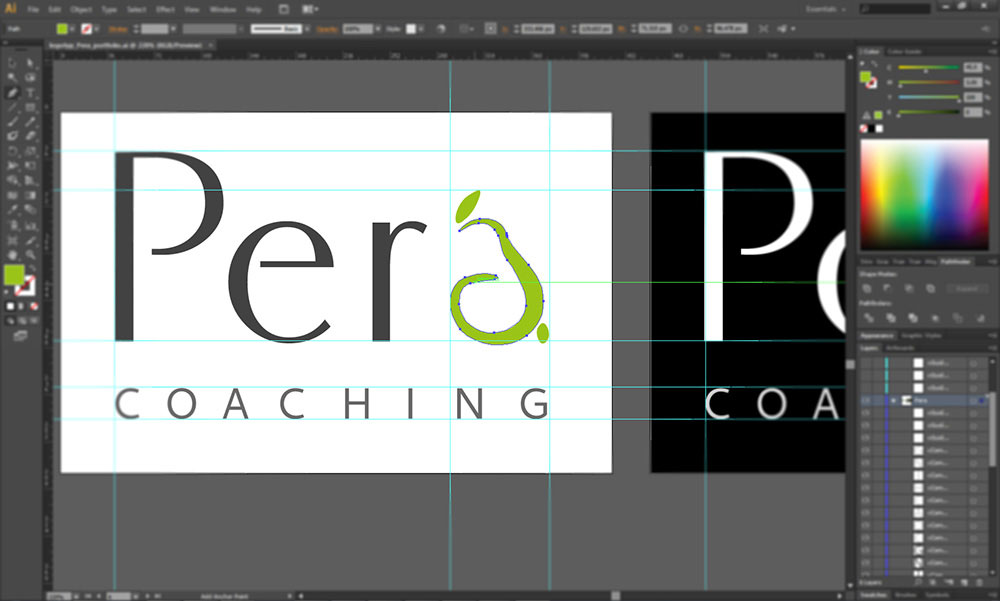Select the Type tool

pyautogui.click(x=31, y=92)
